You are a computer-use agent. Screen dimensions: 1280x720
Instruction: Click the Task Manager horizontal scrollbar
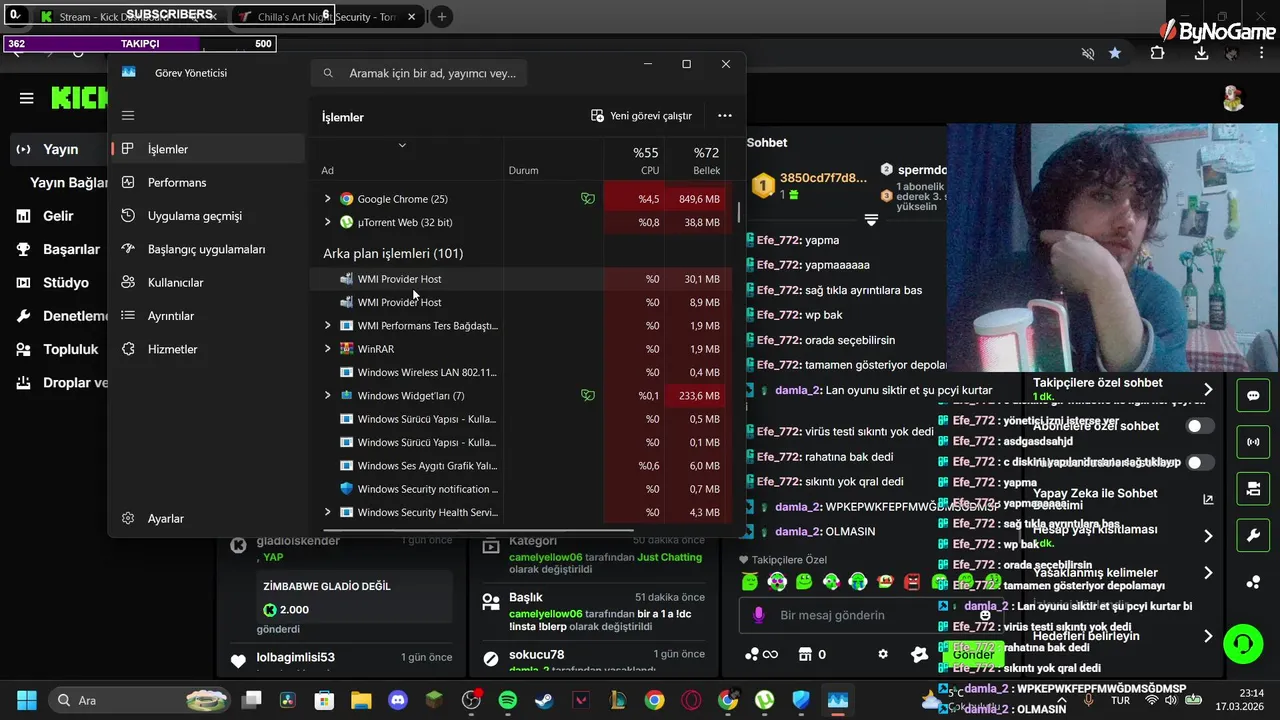point(476,530)
